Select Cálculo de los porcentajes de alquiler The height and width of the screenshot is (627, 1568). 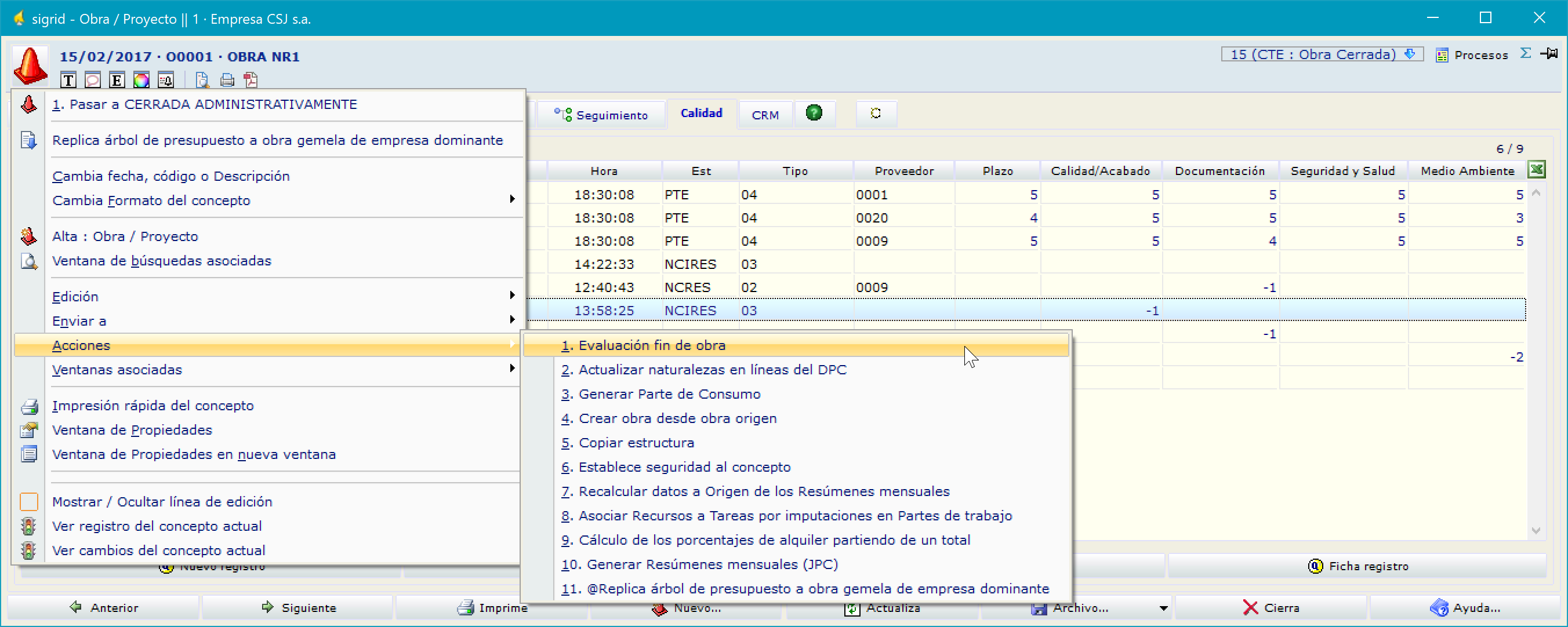(x=796, y=540)
